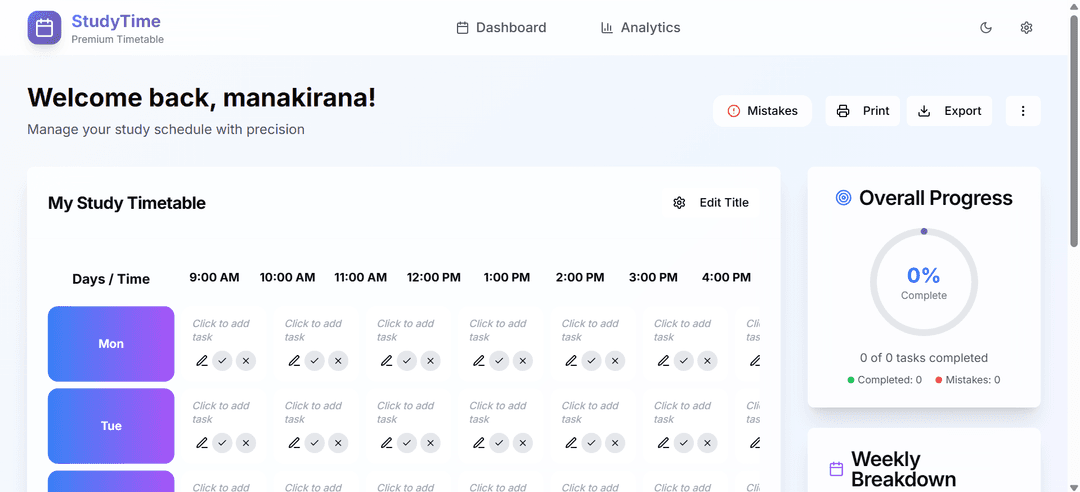Mark the Tuesday 12:00 PM task as a mistake
Screen dimensions: 1080x492
(523, 442)
